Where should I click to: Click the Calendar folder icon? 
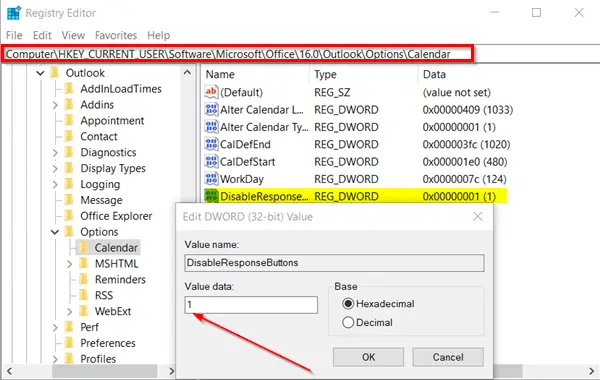pyautogui.click(x=84, y=248)
